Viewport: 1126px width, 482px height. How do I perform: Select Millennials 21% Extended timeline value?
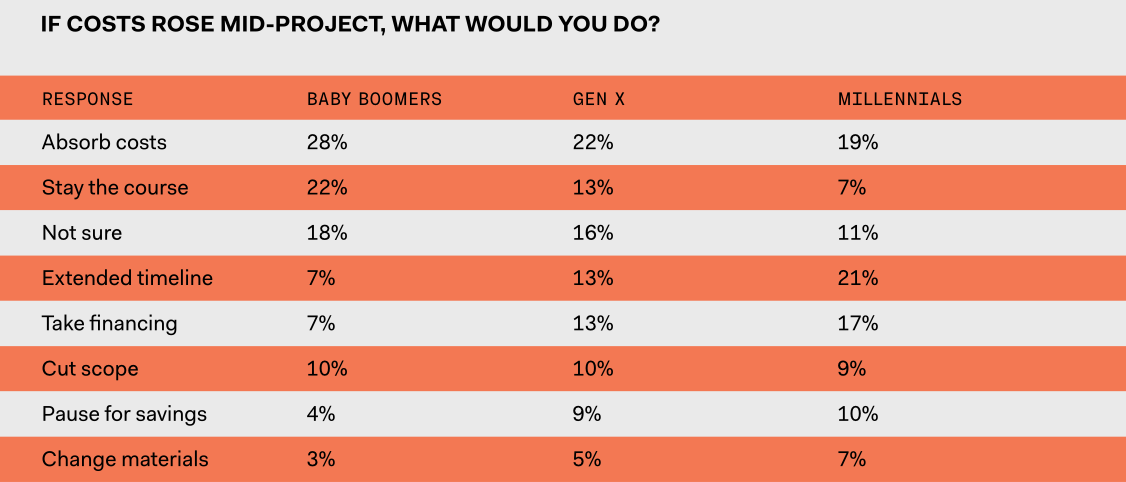[858, 278]
